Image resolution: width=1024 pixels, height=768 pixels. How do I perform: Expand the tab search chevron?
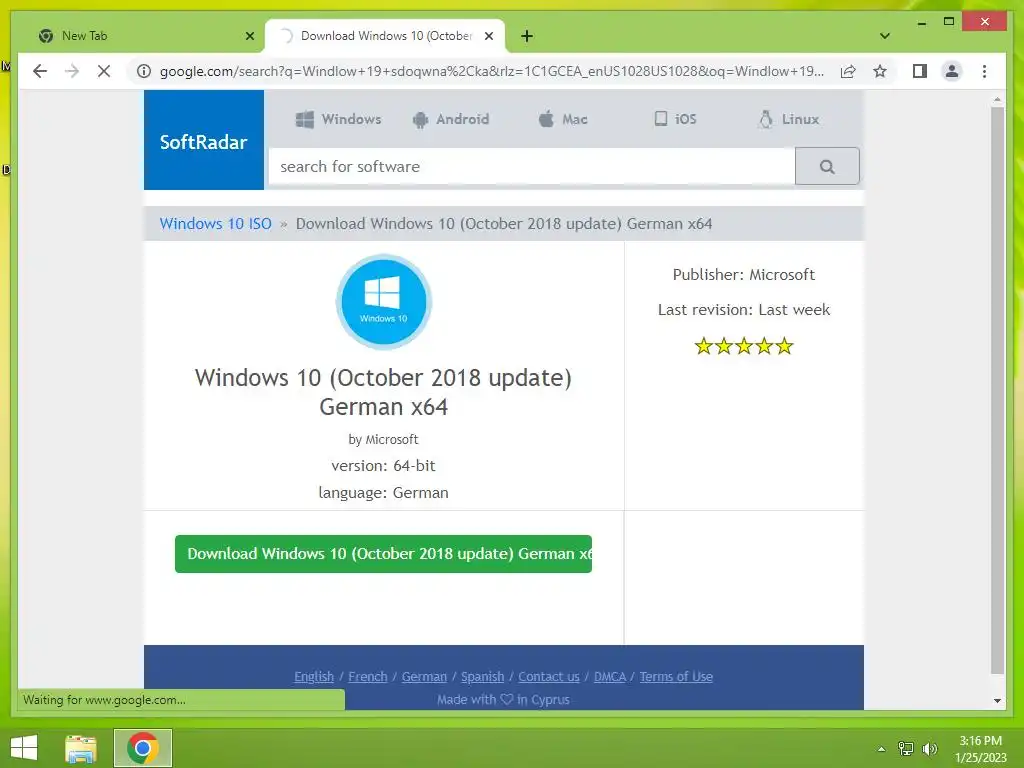tap(884, 36)
